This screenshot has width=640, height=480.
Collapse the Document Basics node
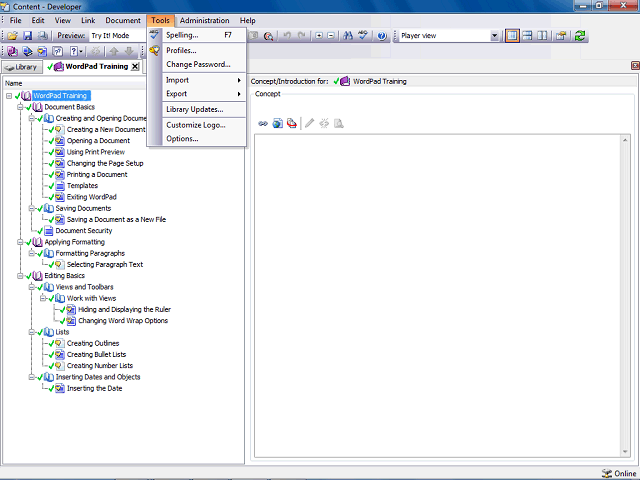(x=20, y=107)
